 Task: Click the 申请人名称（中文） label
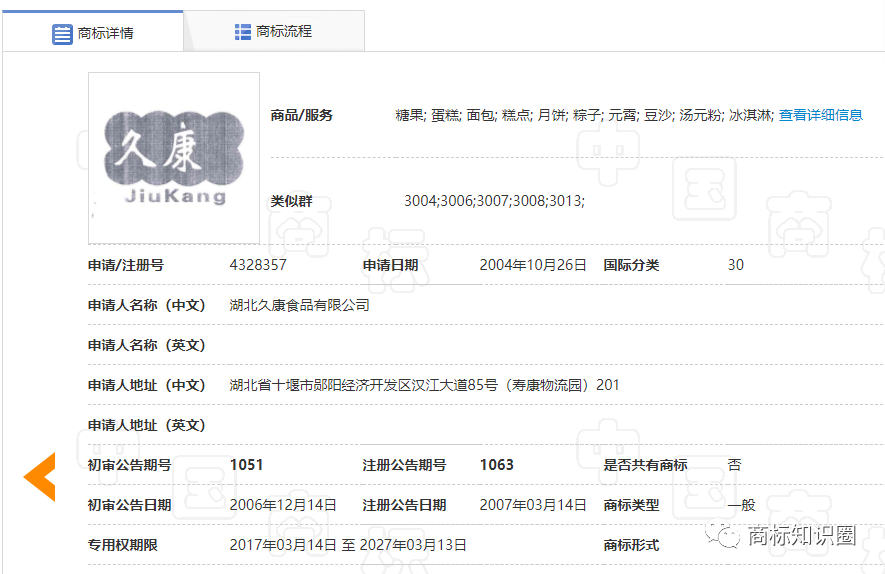tap(146, 305)
